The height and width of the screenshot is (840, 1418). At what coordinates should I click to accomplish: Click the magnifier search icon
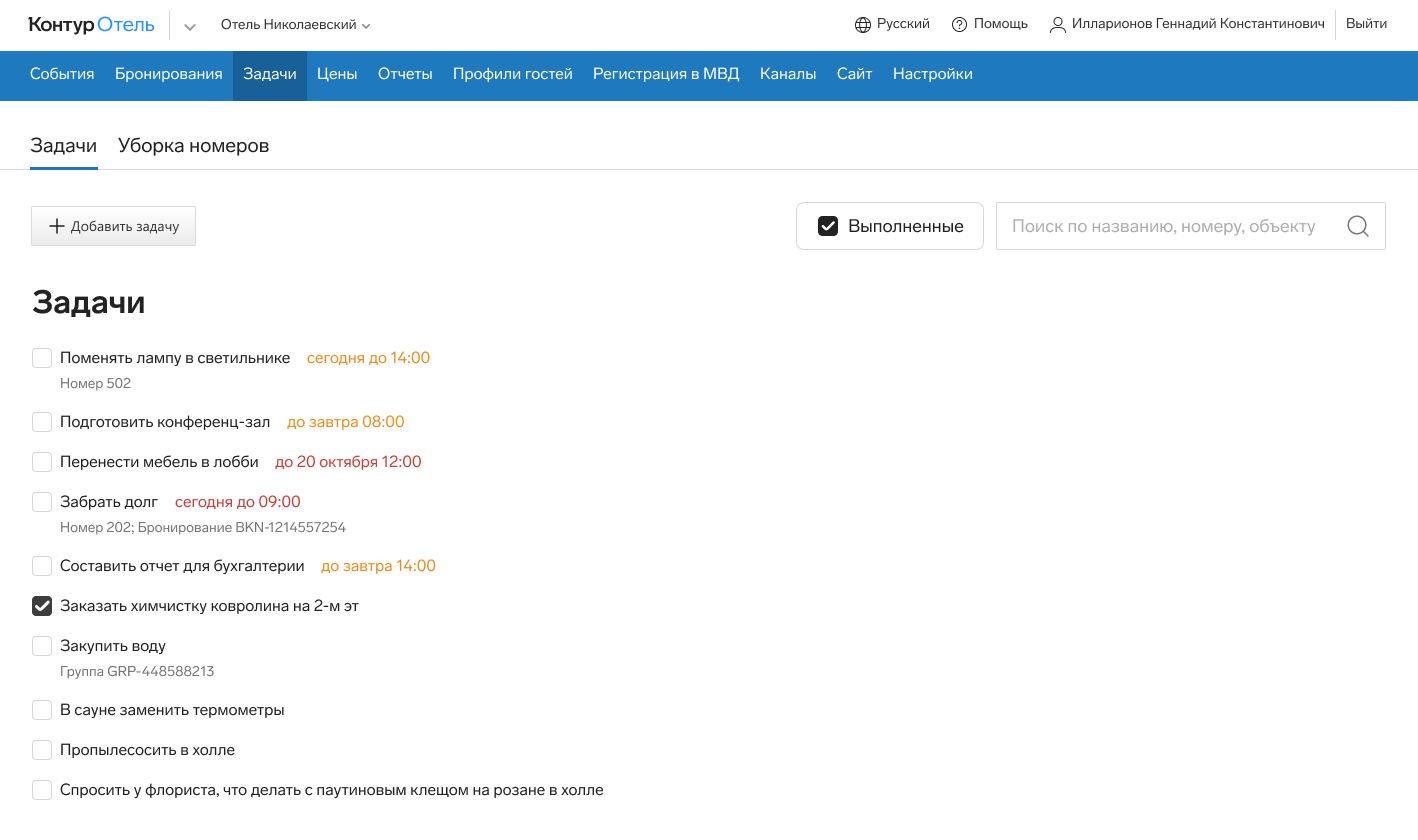point(1358,226)
